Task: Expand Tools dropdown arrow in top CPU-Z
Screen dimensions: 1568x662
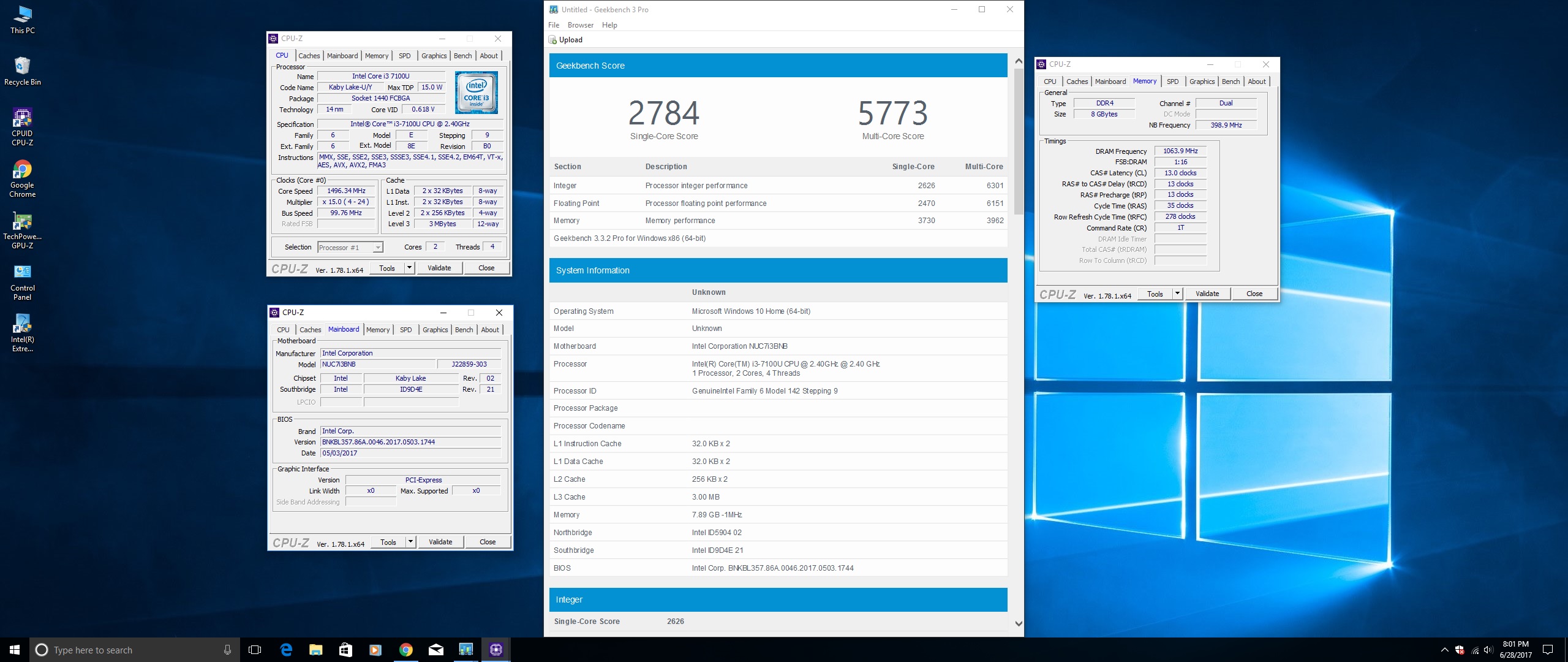Action: pyautogui.click(x=410, y=268)
